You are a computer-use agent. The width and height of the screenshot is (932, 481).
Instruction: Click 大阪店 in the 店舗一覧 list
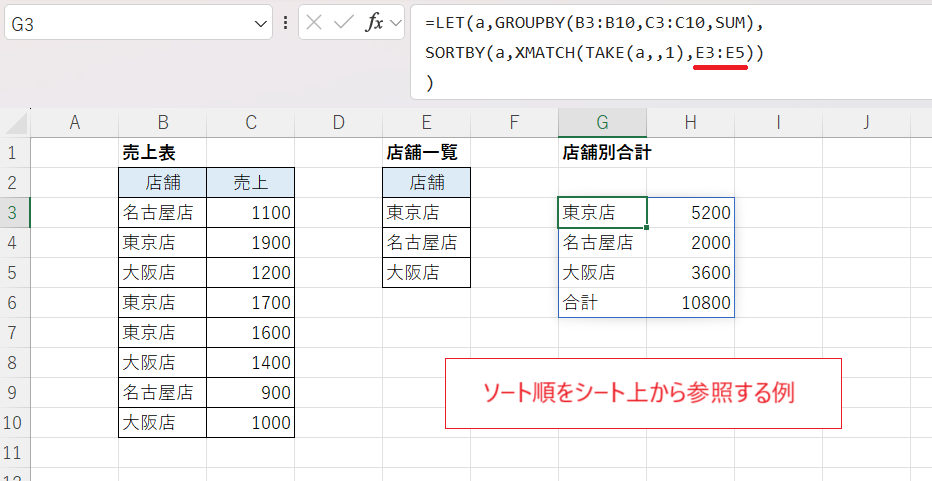coord(427,273)
